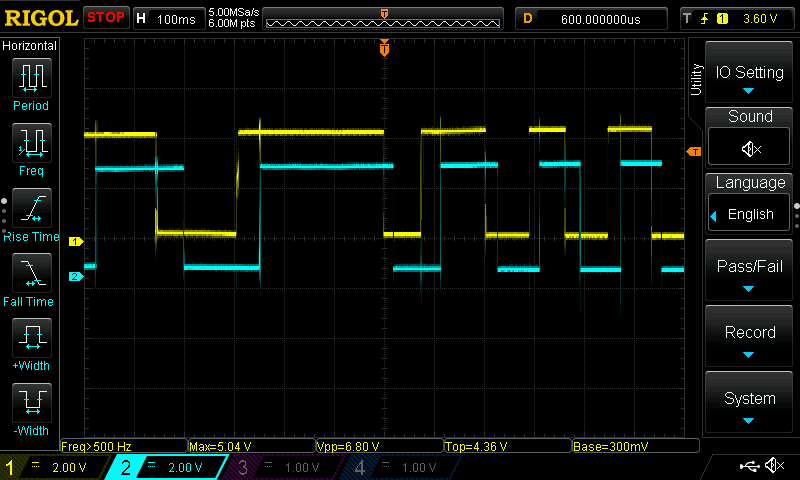This screenshot has width=800, height=480.
Task: Select the Freq measurement icon
Action: click(31, 142)
